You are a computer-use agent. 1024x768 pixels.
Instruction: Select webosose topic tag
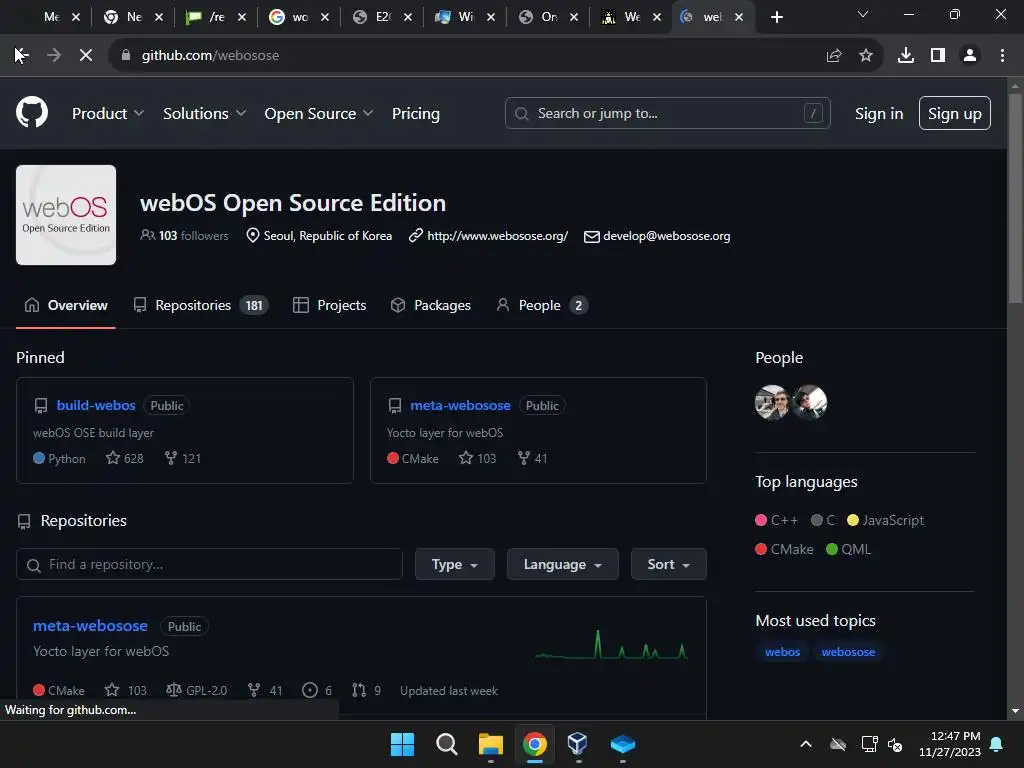click(x=848, y=652)
